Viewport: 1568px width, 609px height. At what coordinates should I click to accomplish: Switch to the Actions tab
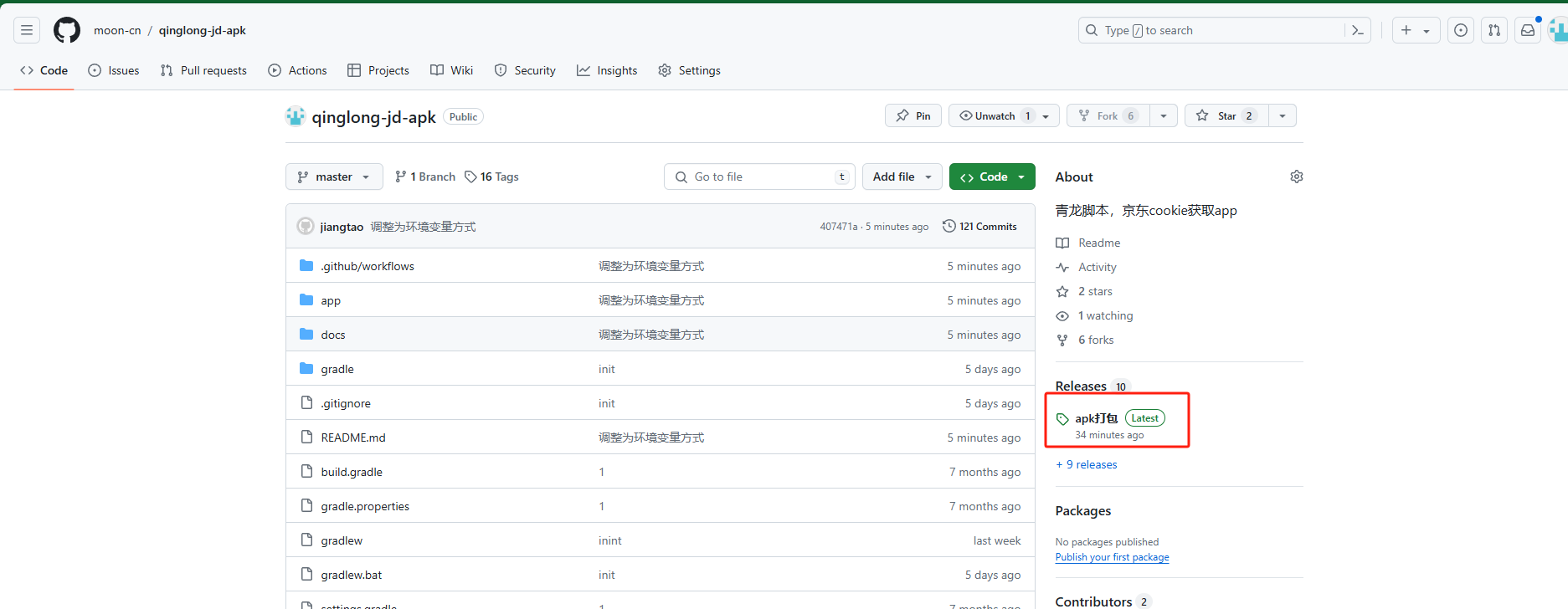297,70
